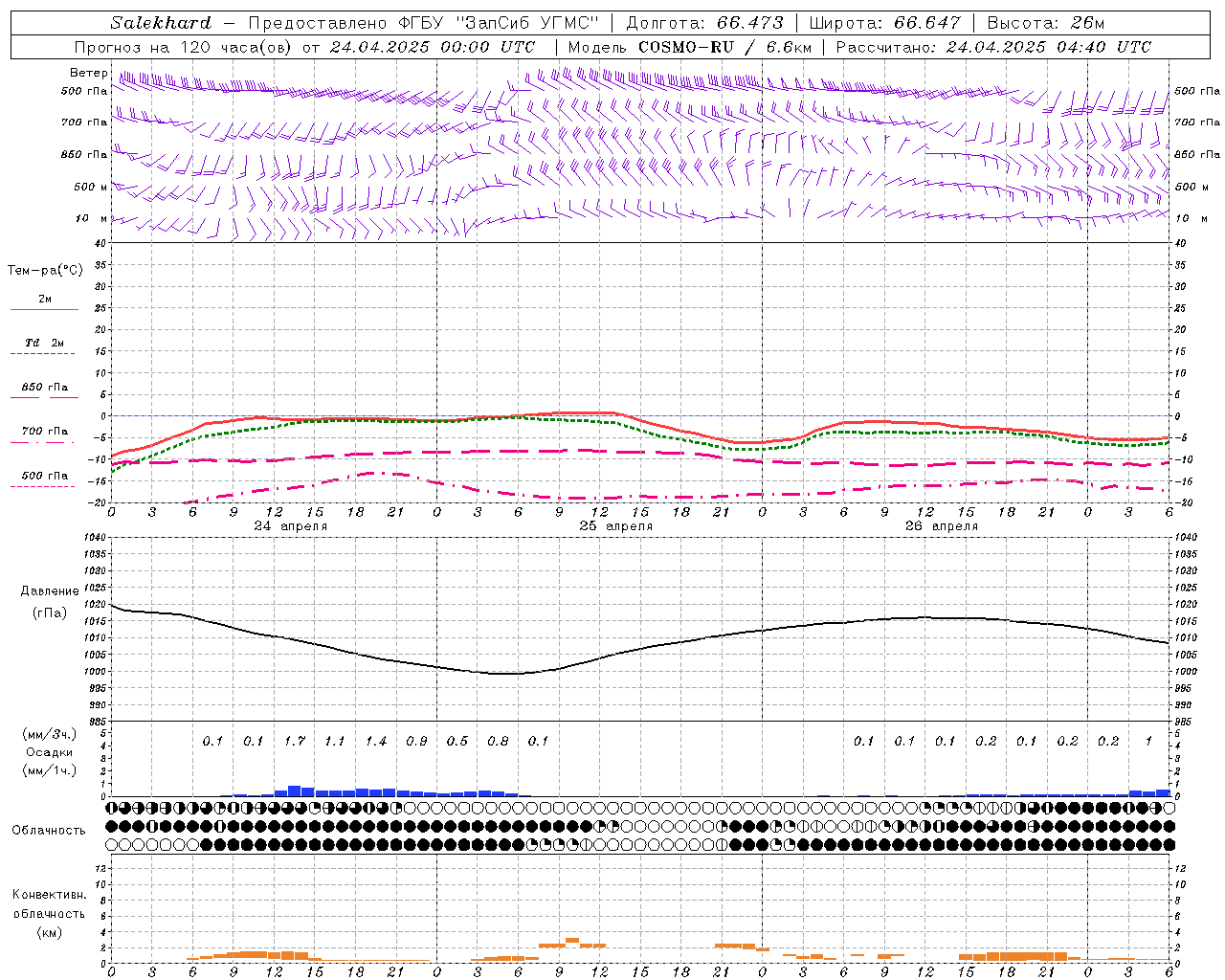Select the "1.1" three-hour precipitation value

coord(335,741)
